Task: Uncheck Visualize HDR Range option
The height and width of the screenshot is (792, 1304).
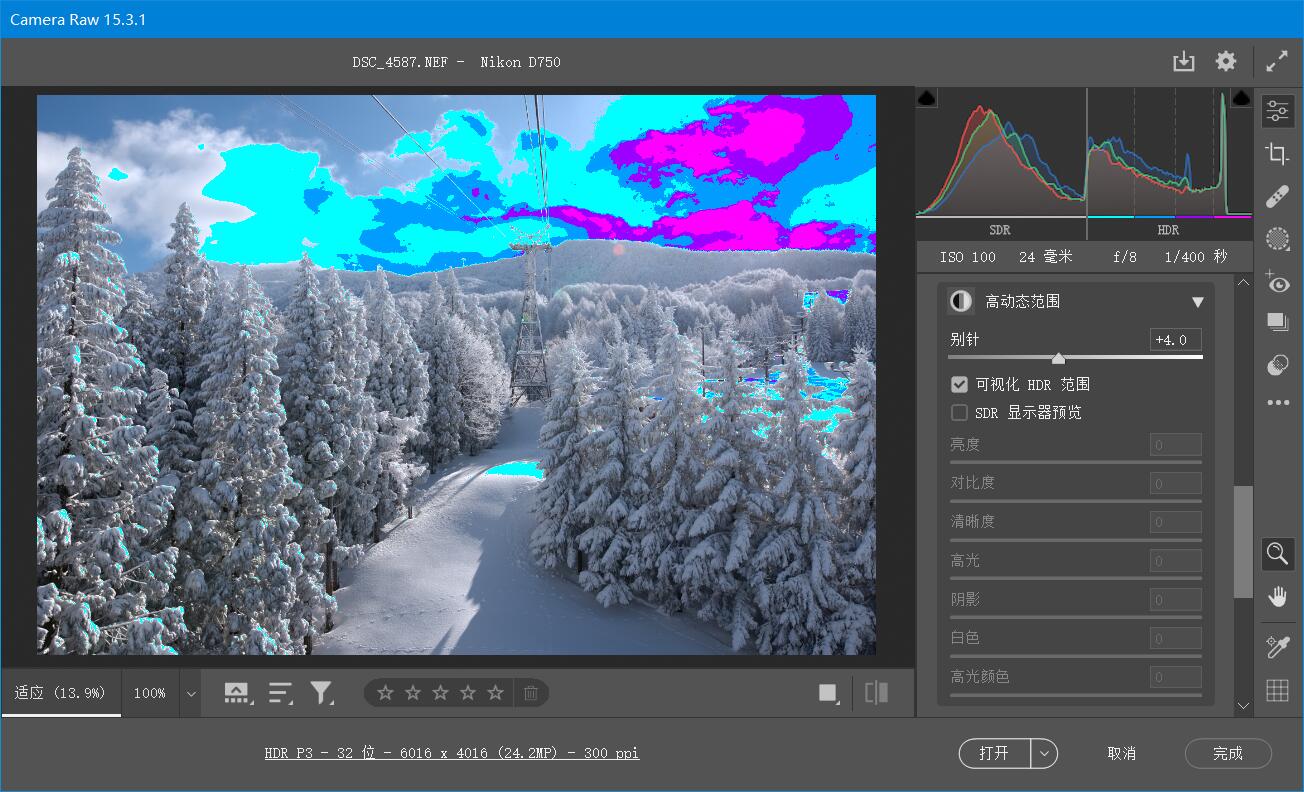Action: [x=959, y=384]
